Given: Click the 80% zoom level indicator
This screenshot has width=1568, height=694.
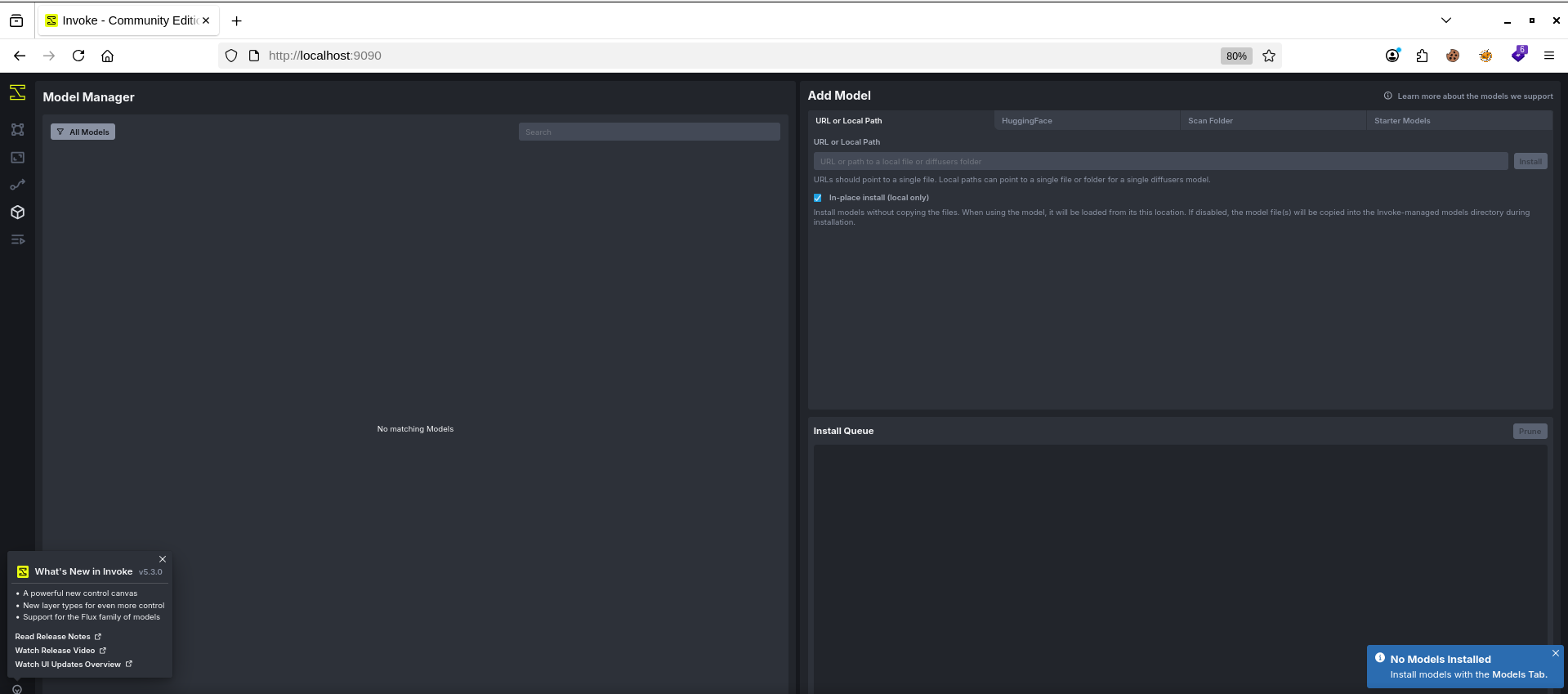Looking at the screenshot, I should pyautogui.click(x=1236, y=56).
